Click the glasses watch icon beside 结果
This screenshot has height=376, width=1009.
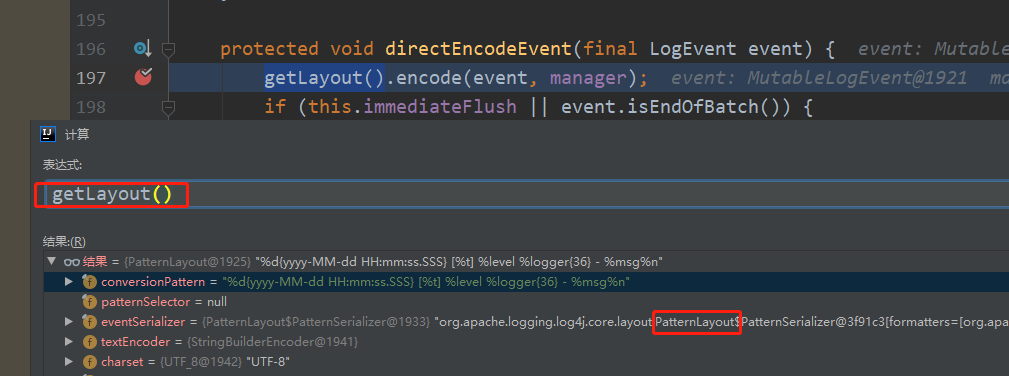click(x=71, y=262)
